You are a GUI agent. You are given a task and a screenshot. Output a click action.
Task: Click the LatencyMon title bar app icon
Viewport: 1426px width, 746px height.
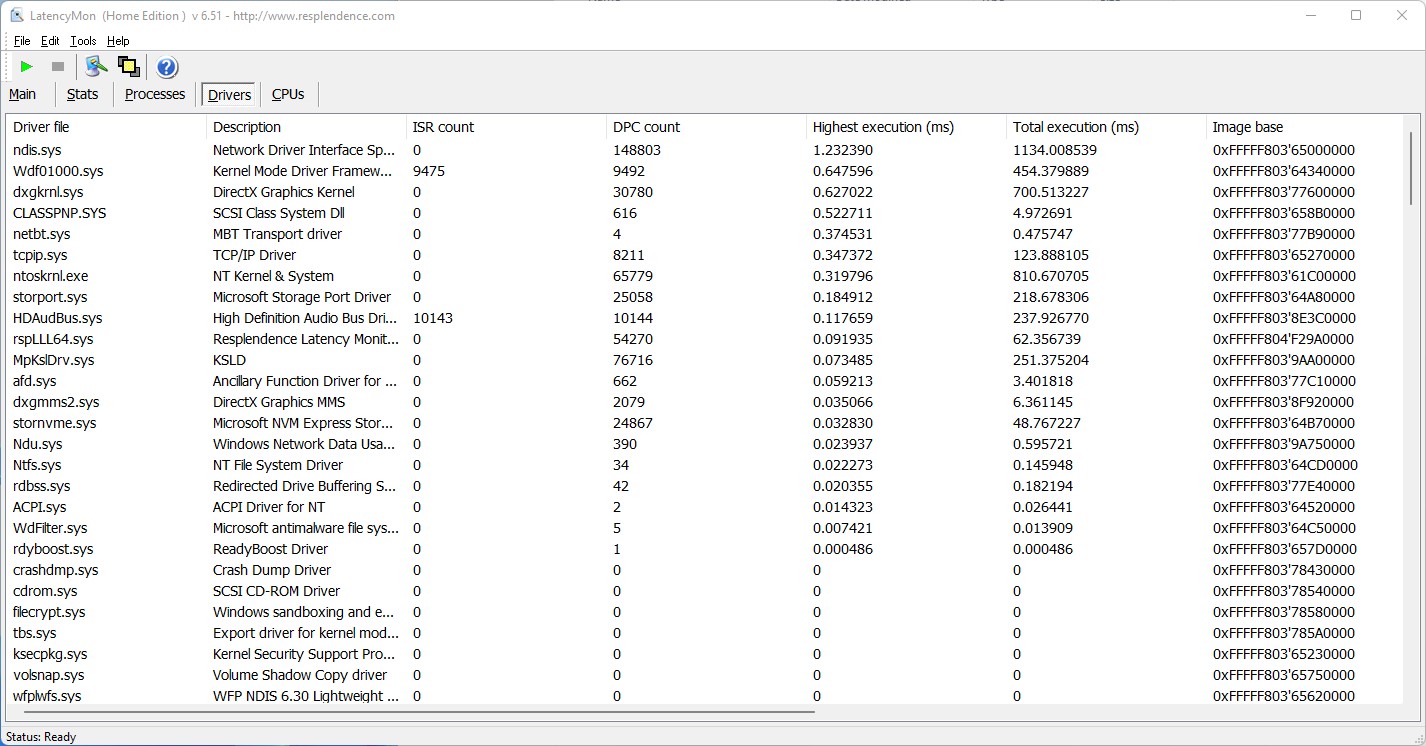tap(17, 16)
